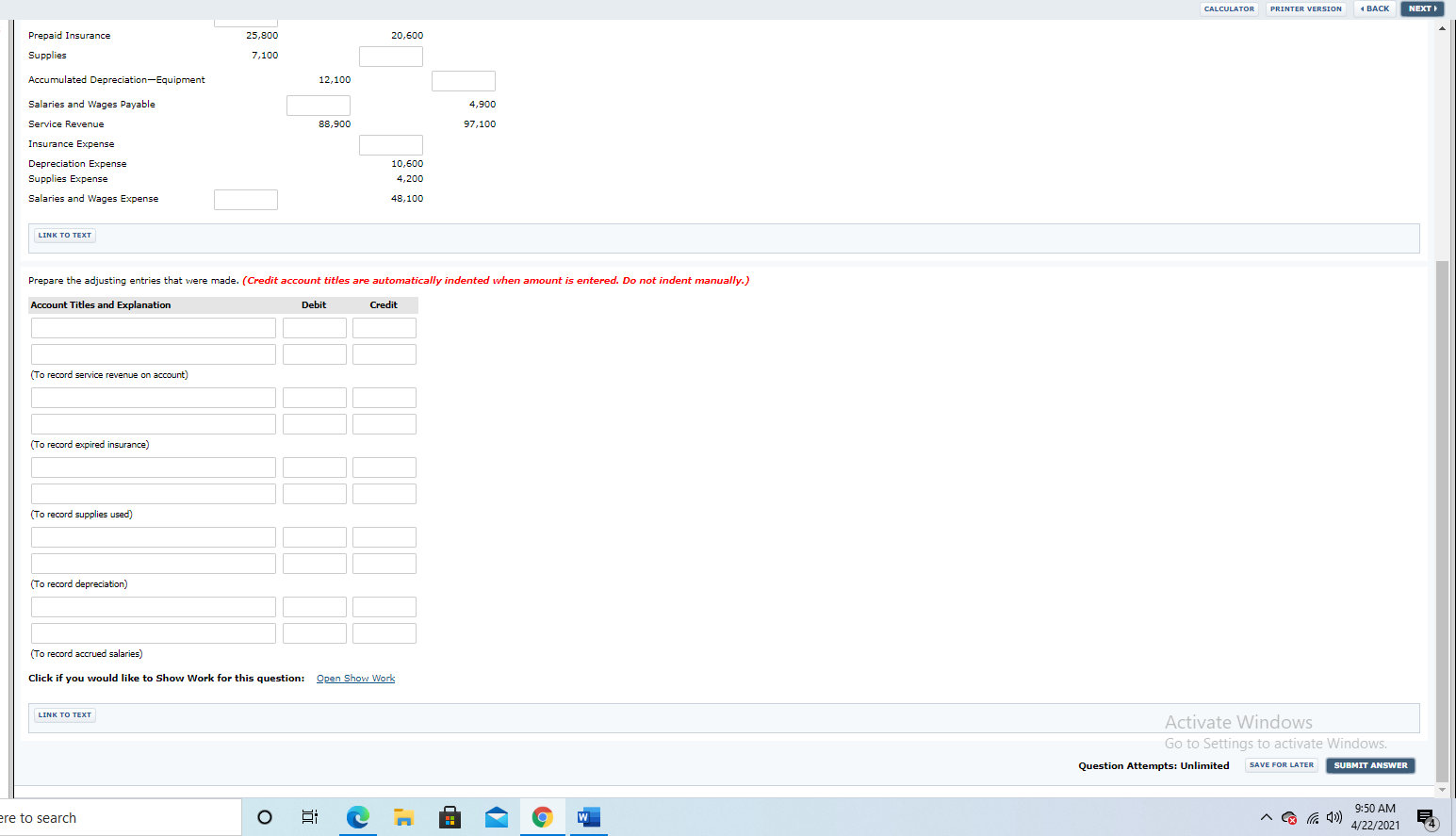This screenshot has width=1456, height=836.
Task: Click the SAVE FOR LATER button
Action: tap(1281, 764)
